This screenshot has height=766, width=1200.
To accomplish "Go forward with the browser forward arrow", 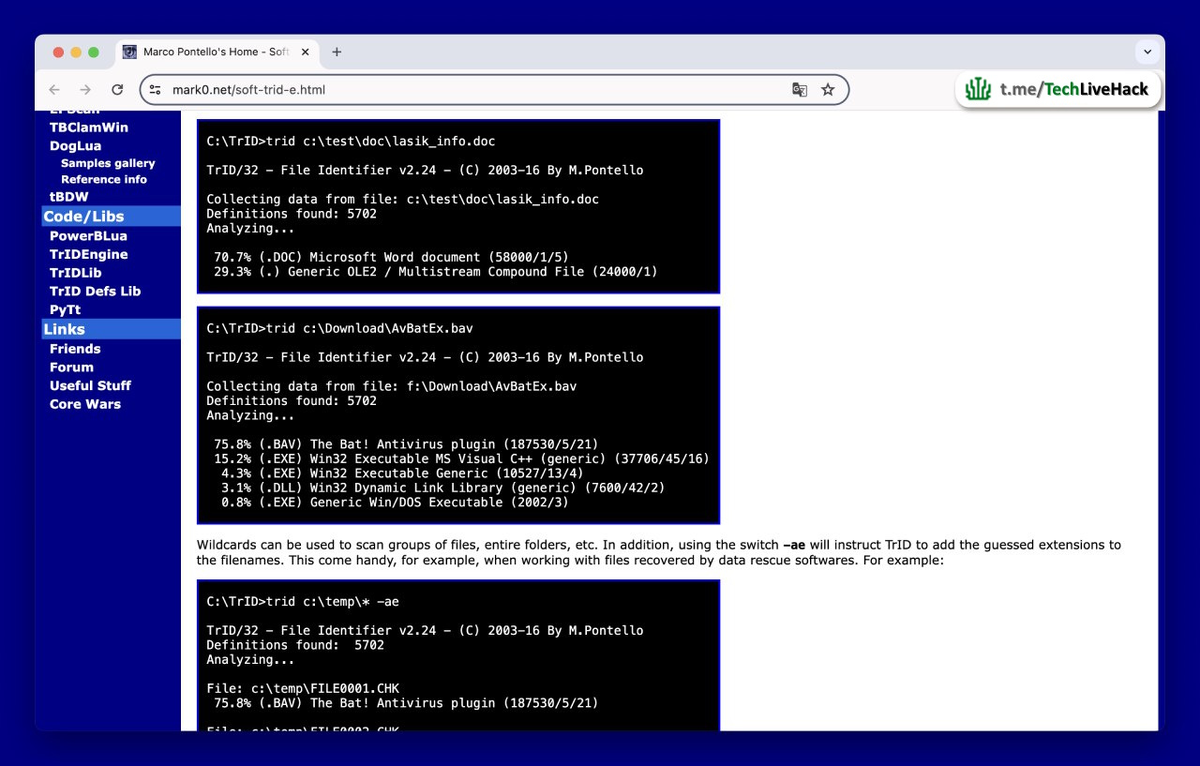I will click(85, 89).
